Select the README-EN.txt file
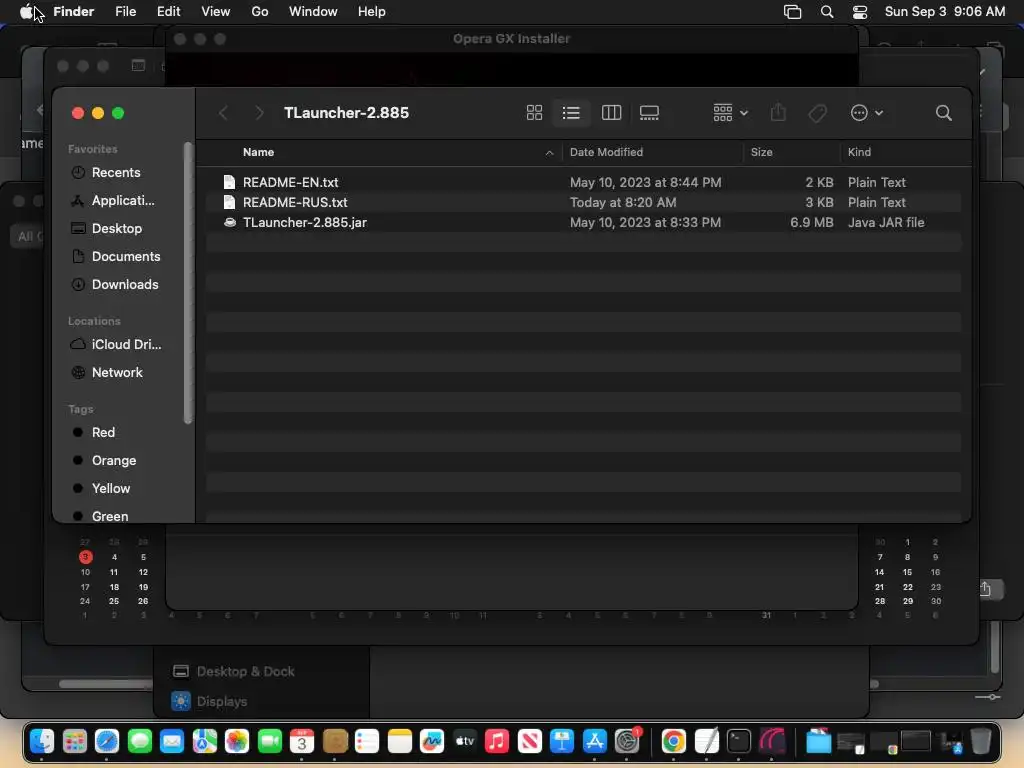This screenshot has height=768, width=1024. tap(583, 182)
